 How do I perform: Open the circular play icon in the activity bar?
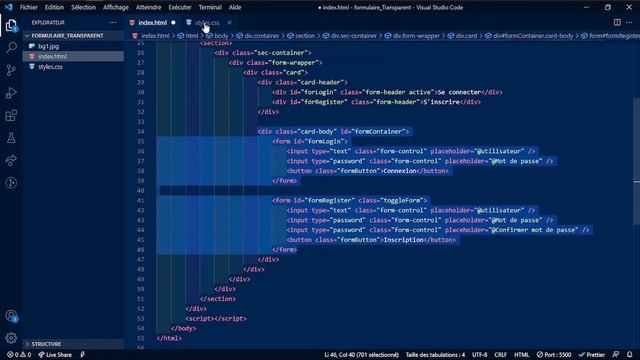tap(11, 183)
